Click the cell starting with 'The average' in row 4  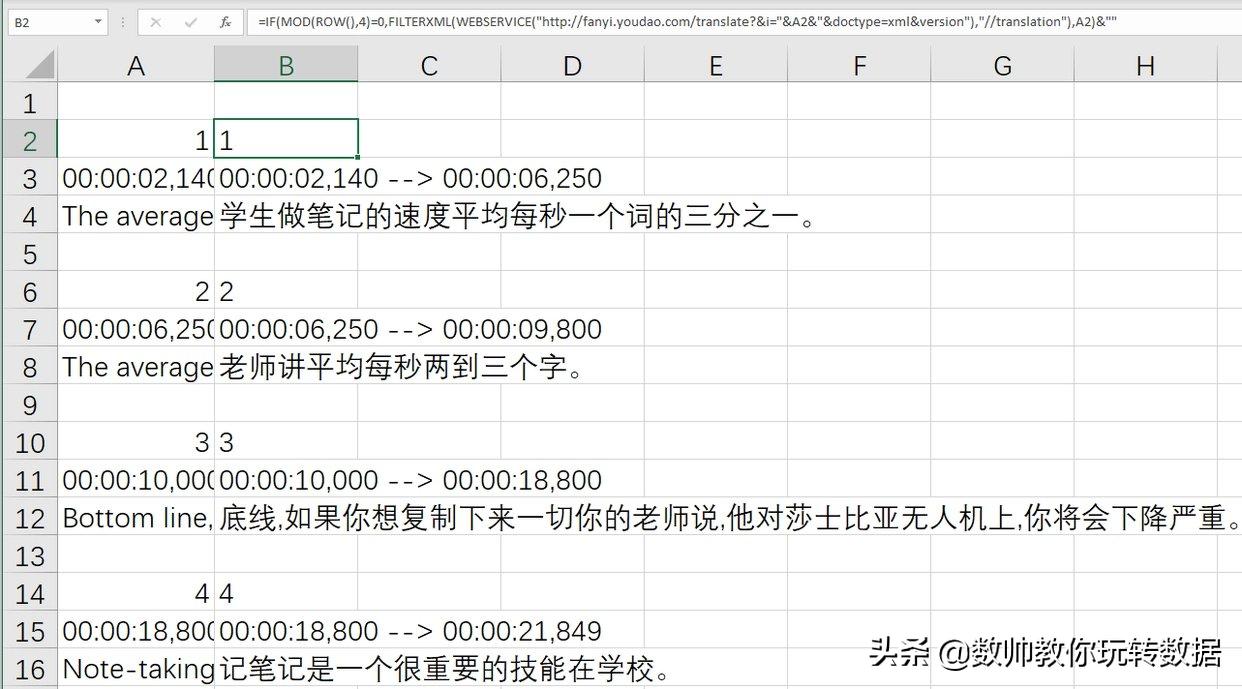tap(136, 216)
